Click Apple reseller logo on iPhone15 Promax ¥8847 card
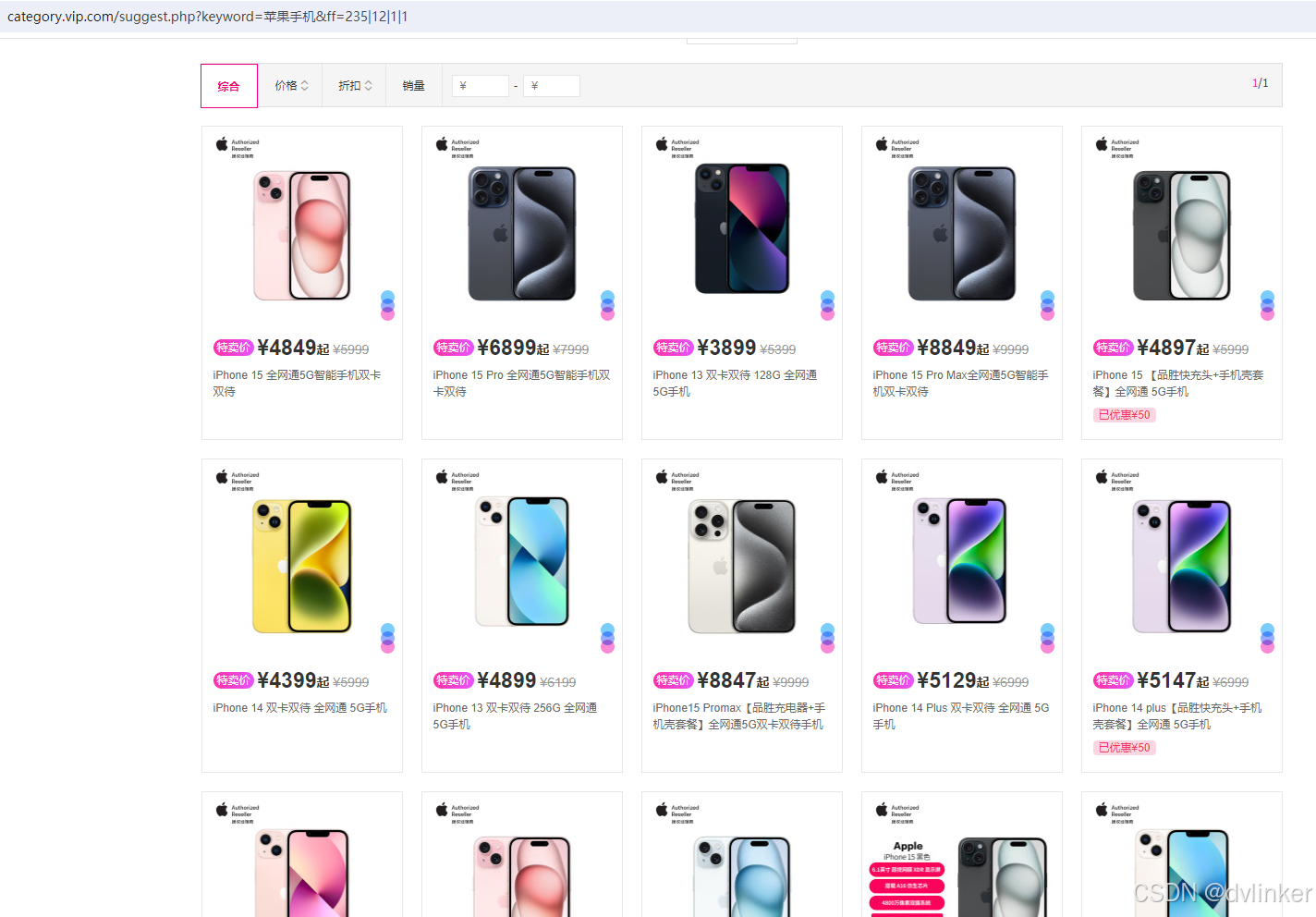This screenshot has height=917, width=1316. (677, 481)
